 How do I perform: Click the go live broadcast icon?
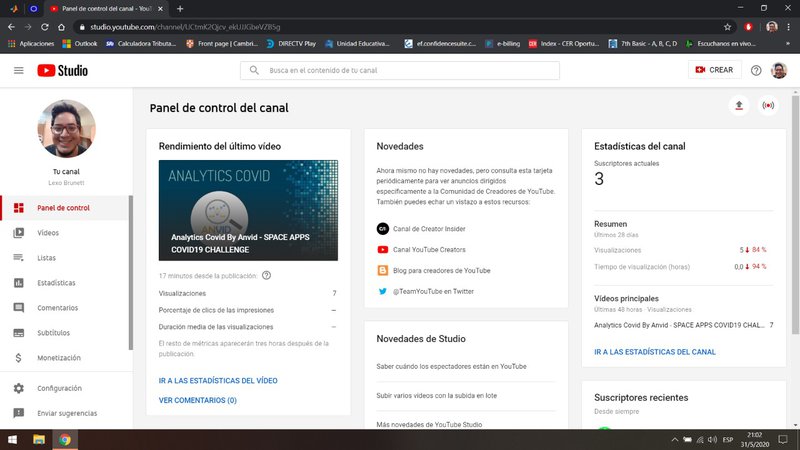(x=768, y=105)
